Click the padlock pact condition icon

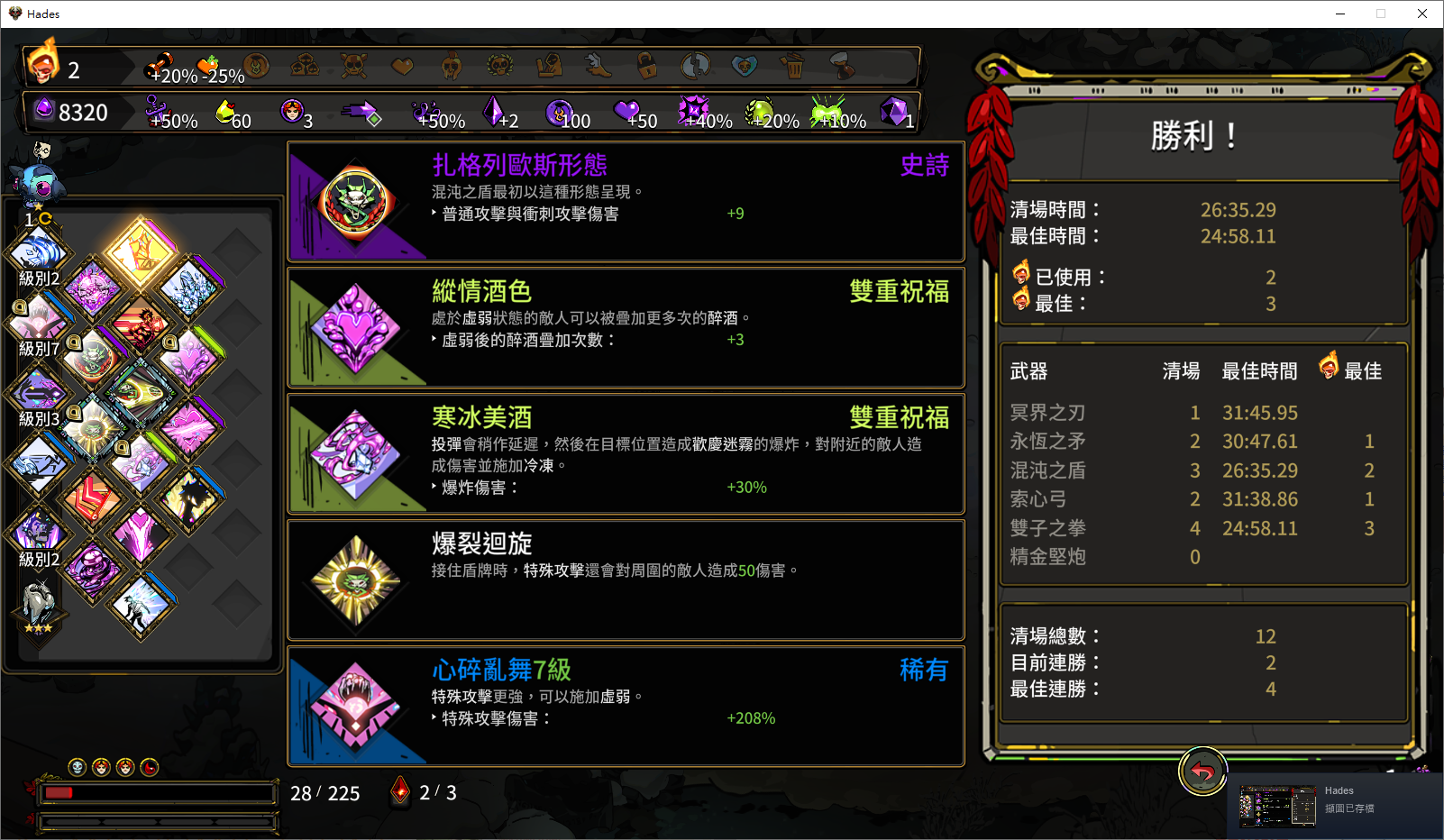point(646,66)
